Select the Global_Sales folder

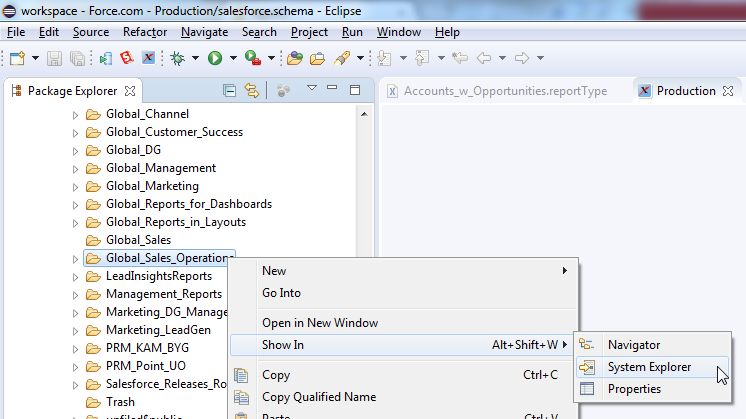138,240
